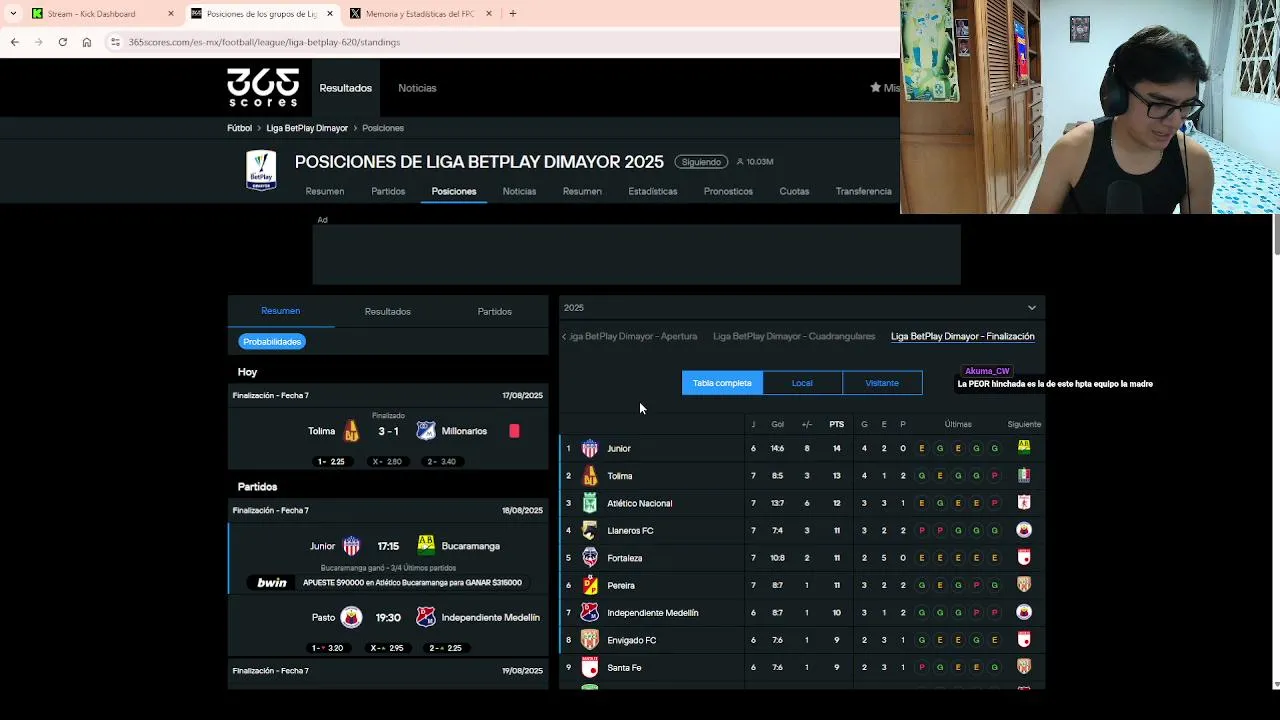The height and width of the screenshot is (720, 1280).
Task: Switch to the Stream - Kick Dashboard browser tab
Action: click(x=100, y=14)
